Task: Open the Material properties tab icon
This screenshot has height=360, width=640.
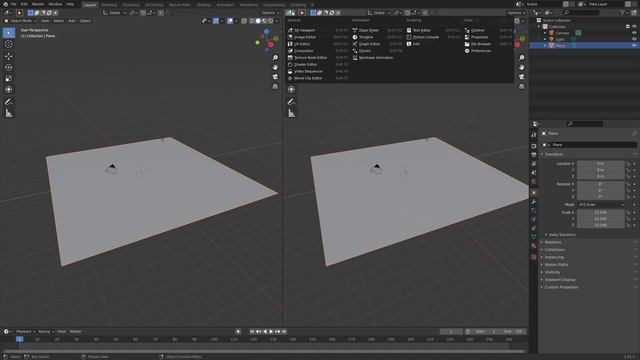Action: tap(534, 246)
